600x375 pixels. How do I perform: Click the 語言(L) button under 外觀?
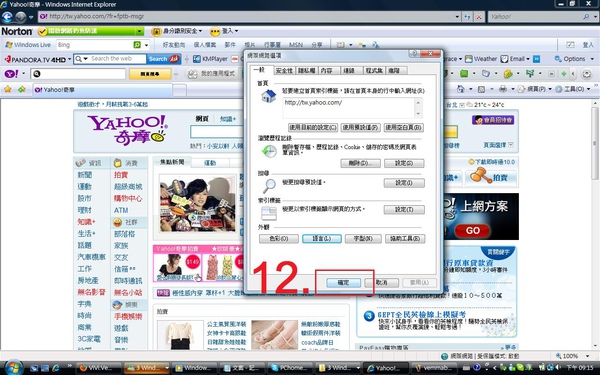tap(322, 239)
